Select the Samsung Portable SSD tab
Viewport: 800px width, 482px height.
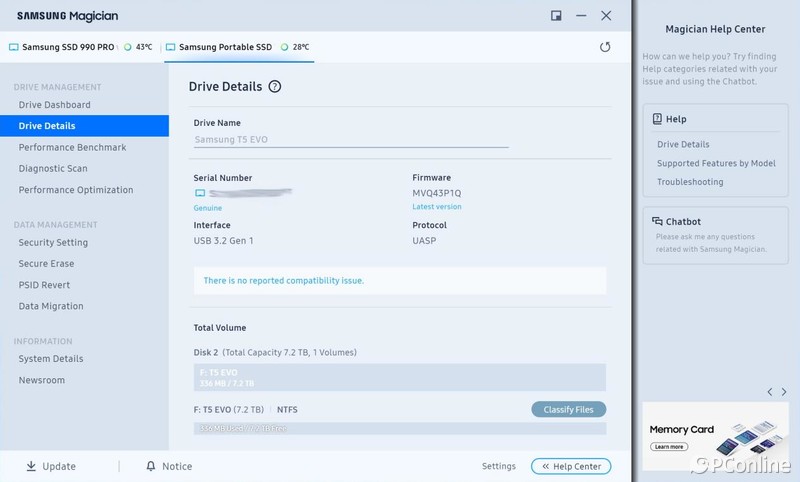225,47
